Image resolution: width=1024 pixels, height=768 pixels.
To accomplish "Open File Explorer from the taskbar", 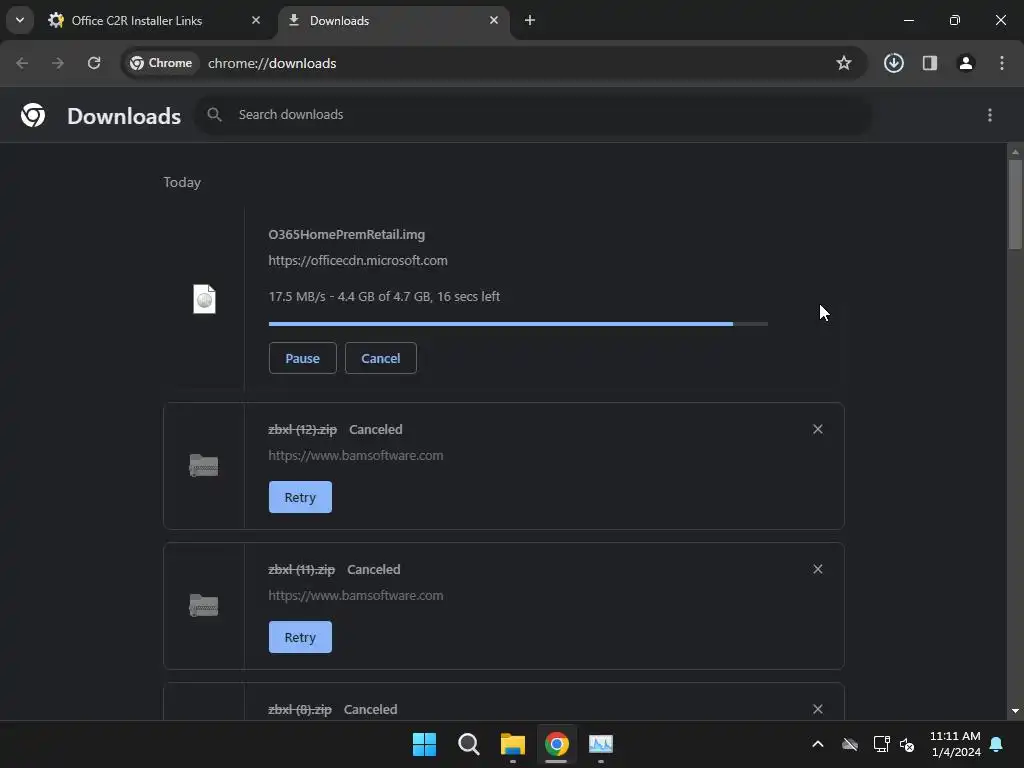I will [x=513, y=744].
